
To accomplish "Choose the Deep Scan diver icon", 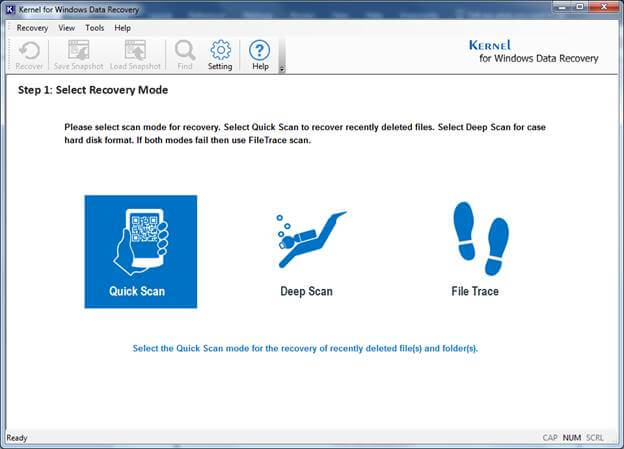I will 311,239.
